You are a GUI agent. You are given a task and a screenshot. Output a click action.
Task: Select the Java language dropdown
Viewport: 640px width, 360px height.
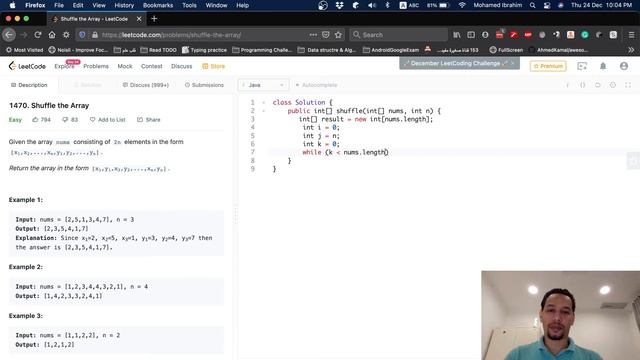[x=263, y=85]
